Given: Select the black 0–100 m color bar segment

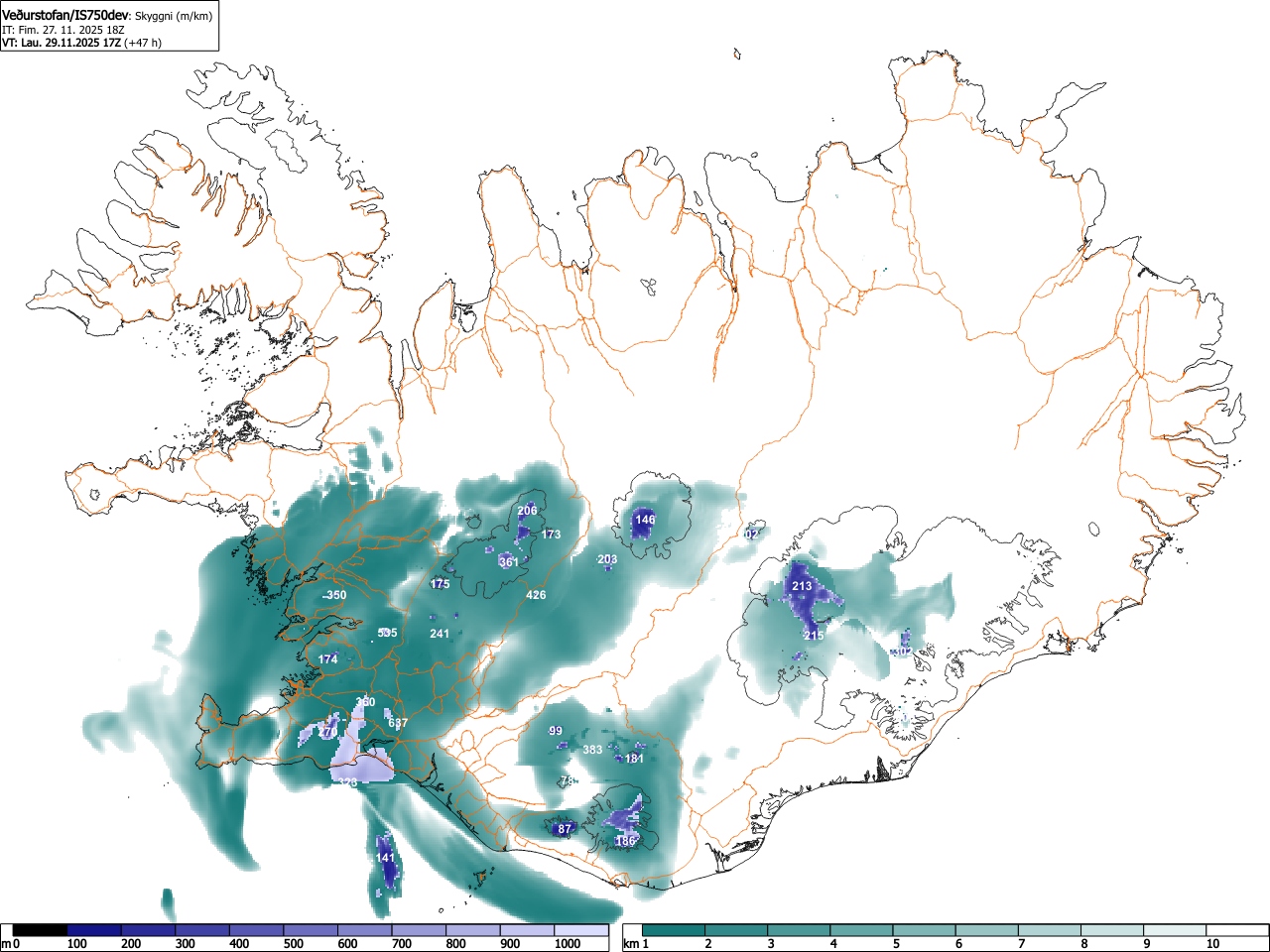Looking at the screenshot, I should [41, 930].
